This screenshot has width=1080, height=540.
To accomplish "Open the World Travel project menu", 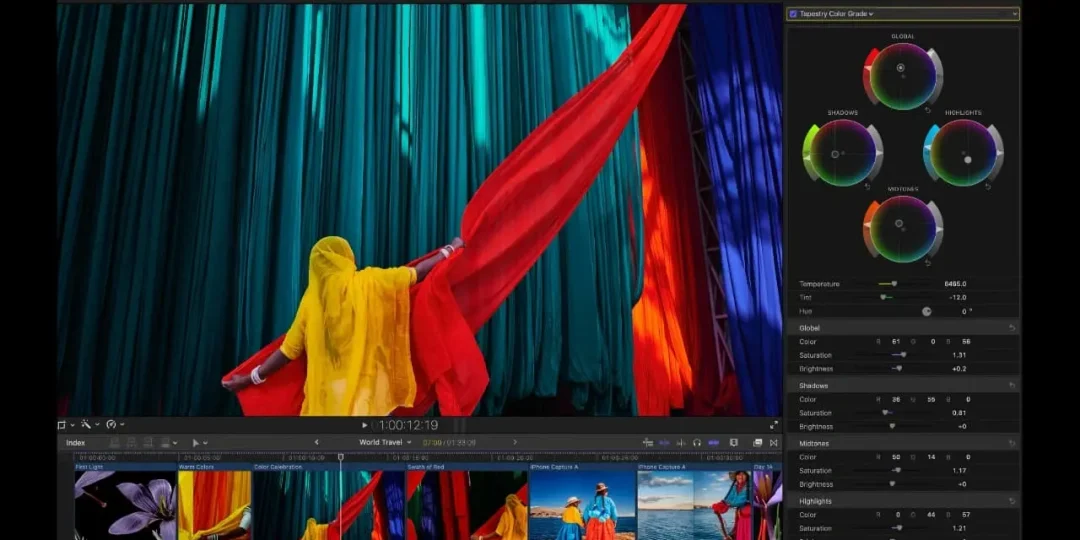I will (x=385, y=442).
